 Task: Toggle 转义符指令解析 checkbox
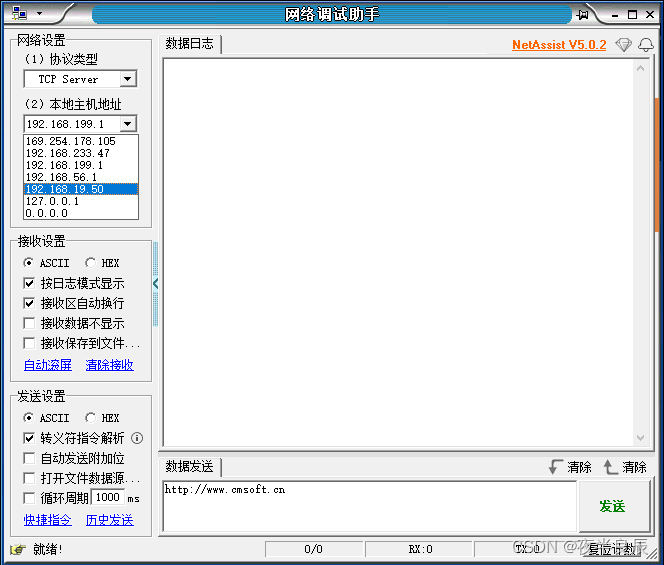pyautogui.click(x=29, y=438)
